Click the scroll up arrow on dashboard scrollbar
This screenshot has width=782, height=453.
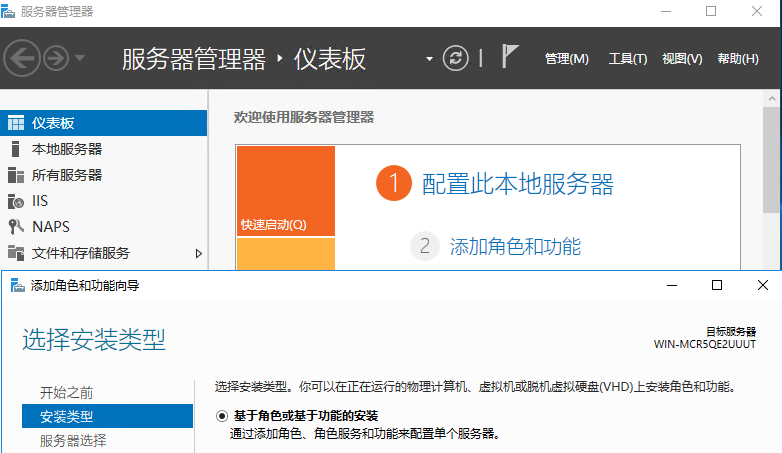pyautogui.click(x=772, y=98)
